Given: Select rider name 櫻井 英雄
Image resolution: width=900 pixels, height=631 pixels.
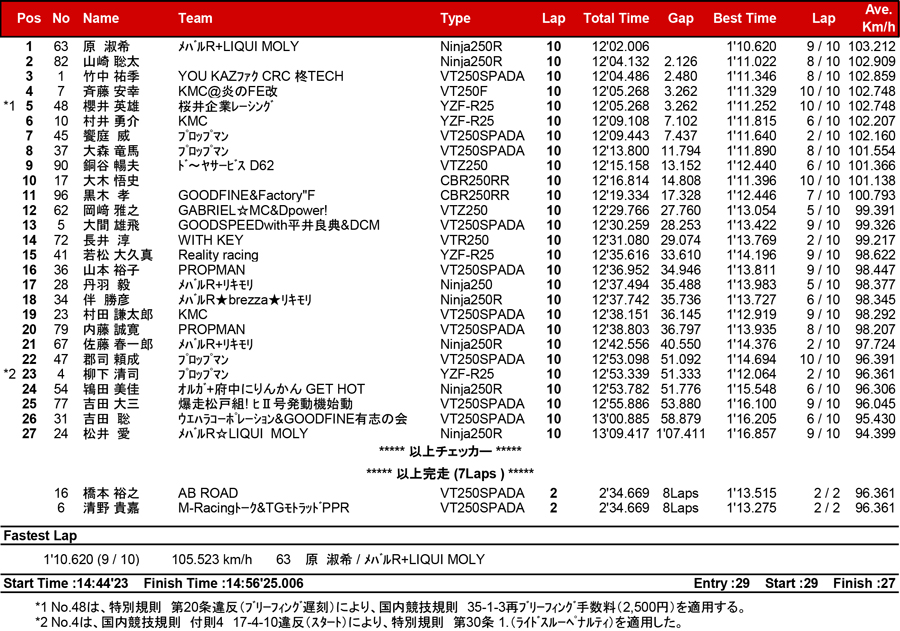Looking at the screenshot, I should coord(111,106).
